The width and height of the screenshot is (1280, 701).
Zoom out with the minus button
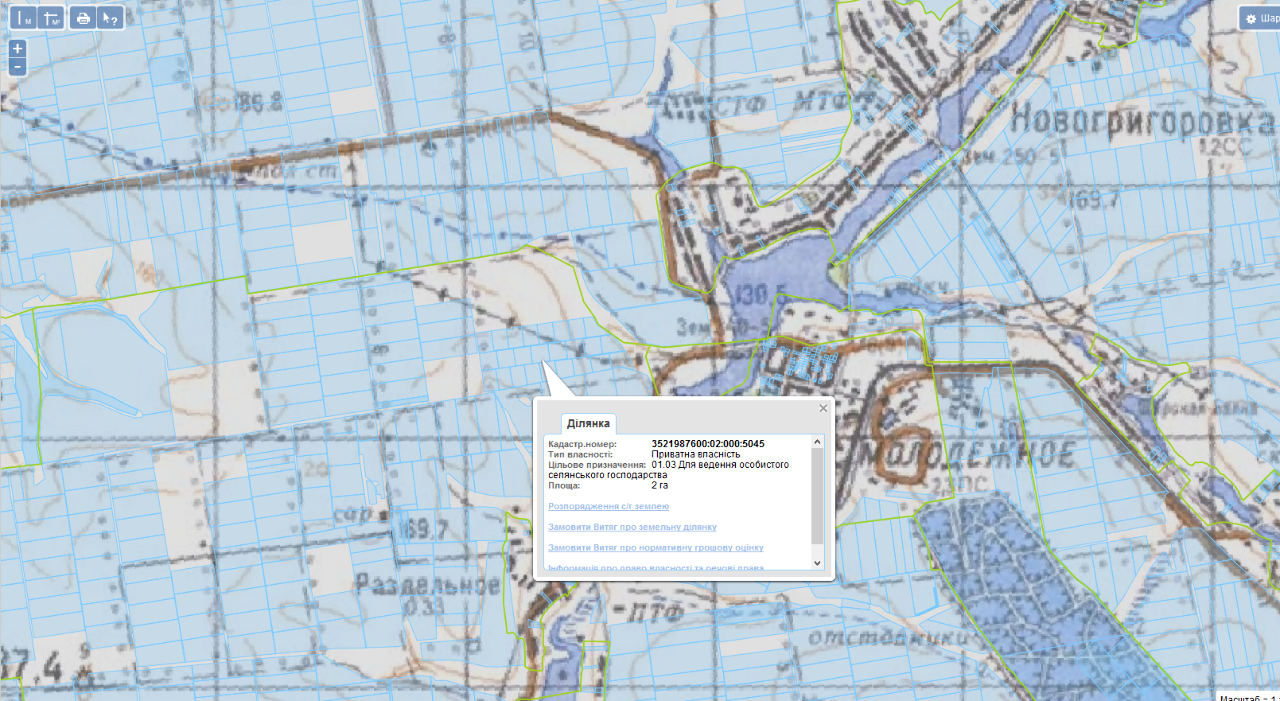coord(18,67)
